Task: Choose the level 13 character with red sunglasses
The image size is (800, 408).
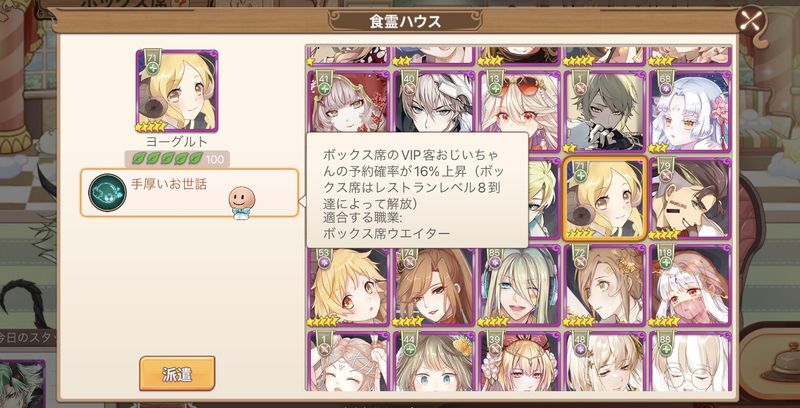Action: pyautogui.click(x=519, y=111)
